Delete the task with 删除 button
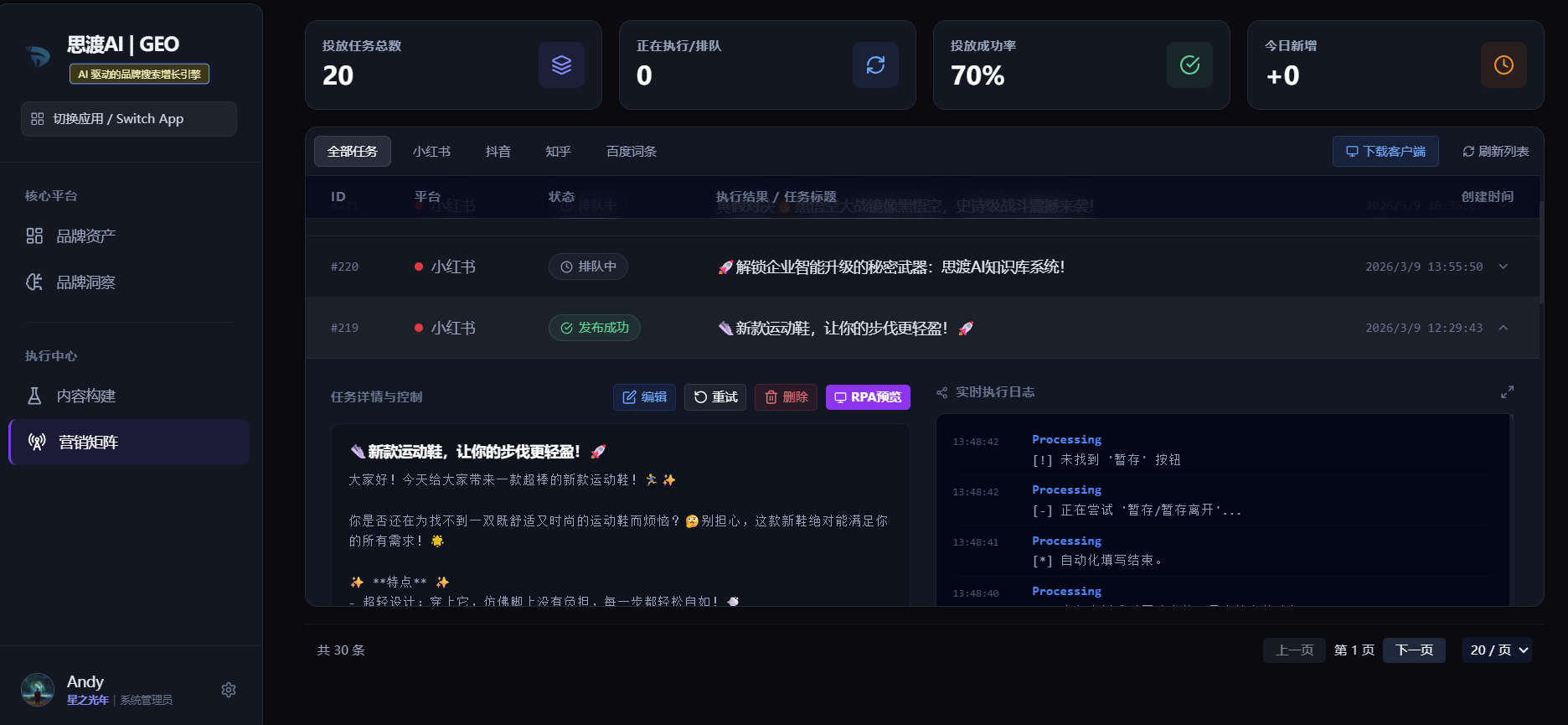The image size is (1568, 725). [x=787, y=397]
